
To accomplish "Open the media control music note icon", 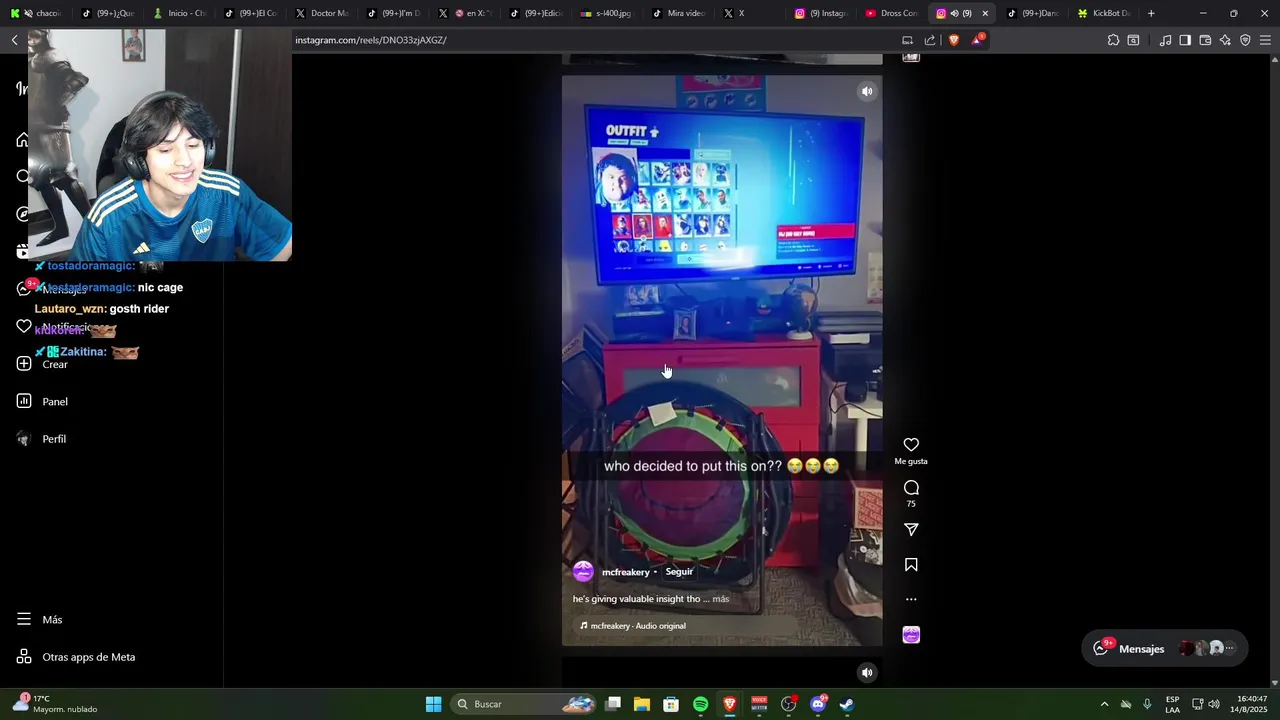I will click(1165, 40).
